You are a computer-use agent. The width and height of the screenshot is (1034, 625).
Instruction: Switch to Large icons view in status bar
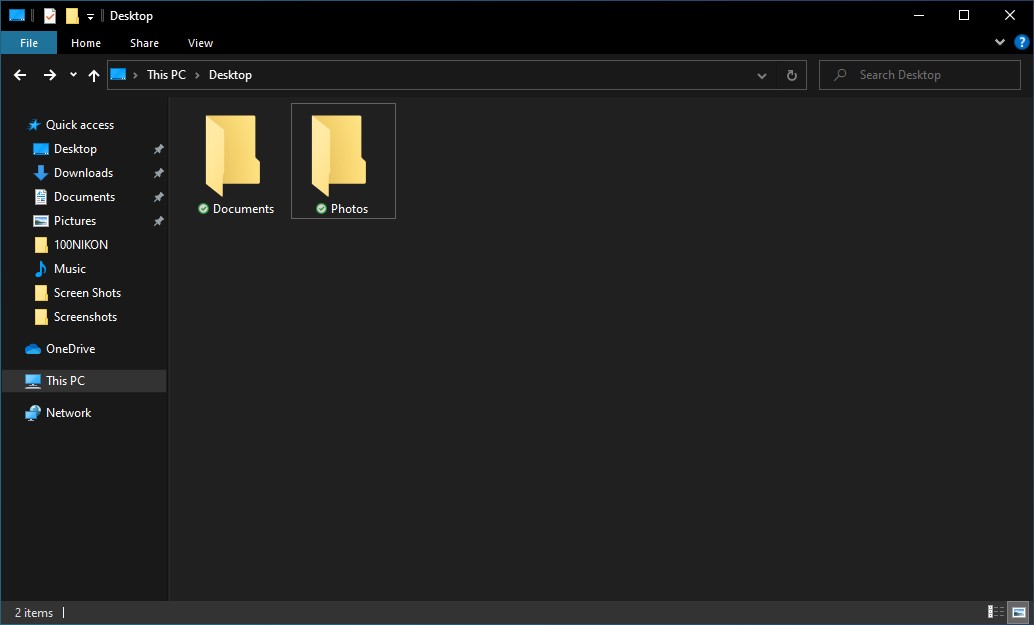pyautogui.click(x=1019, y=612)
